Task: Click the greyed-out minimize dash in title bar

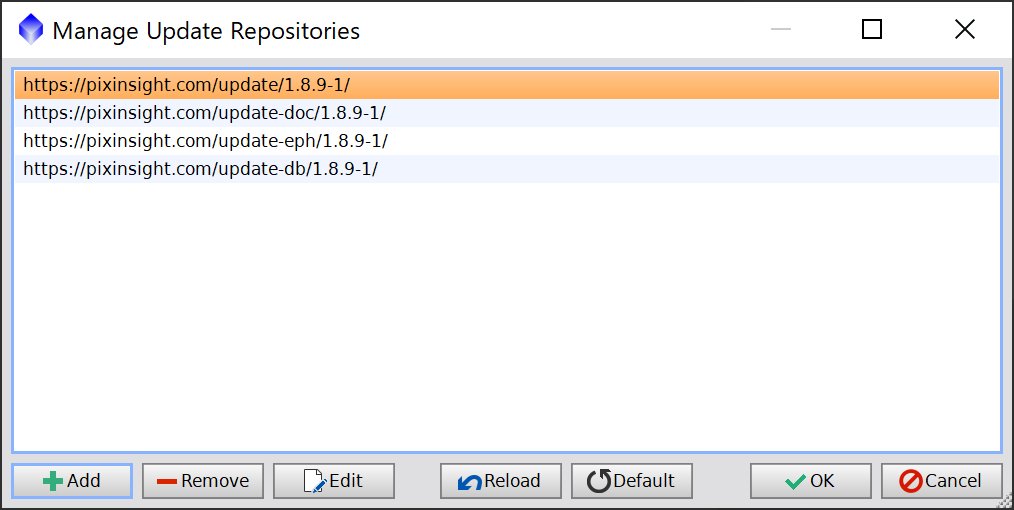Action: pos(781,29)
